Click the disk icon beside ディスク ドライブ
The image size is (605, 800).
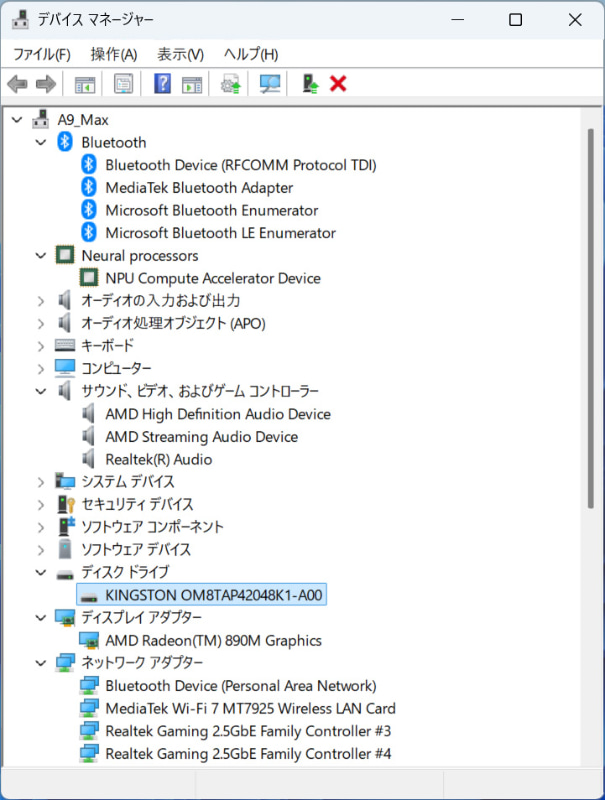[65, 574]
